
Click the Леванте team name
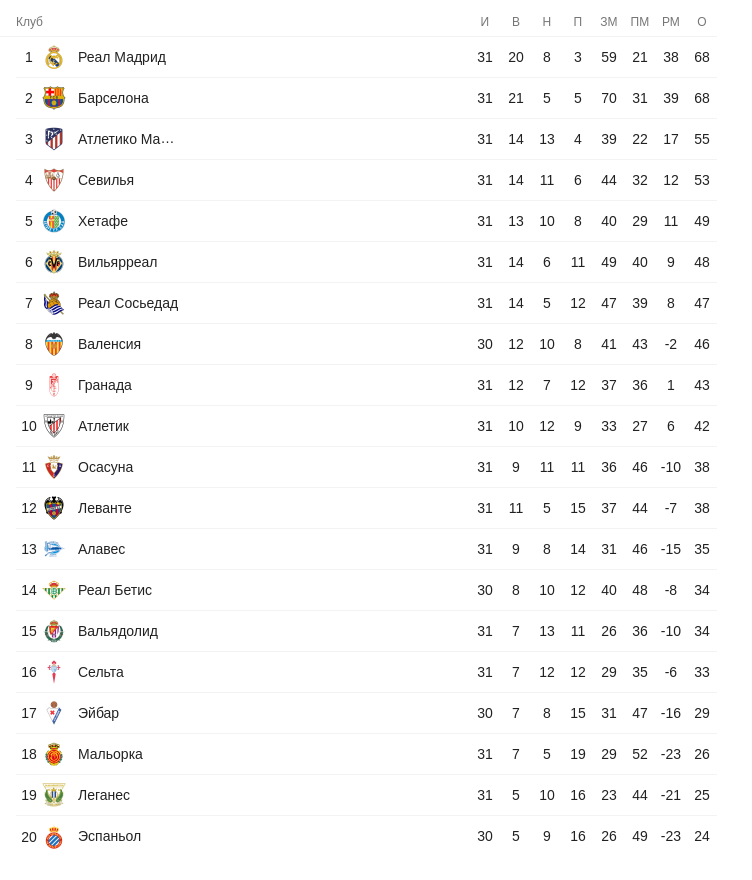coord(105,508)
